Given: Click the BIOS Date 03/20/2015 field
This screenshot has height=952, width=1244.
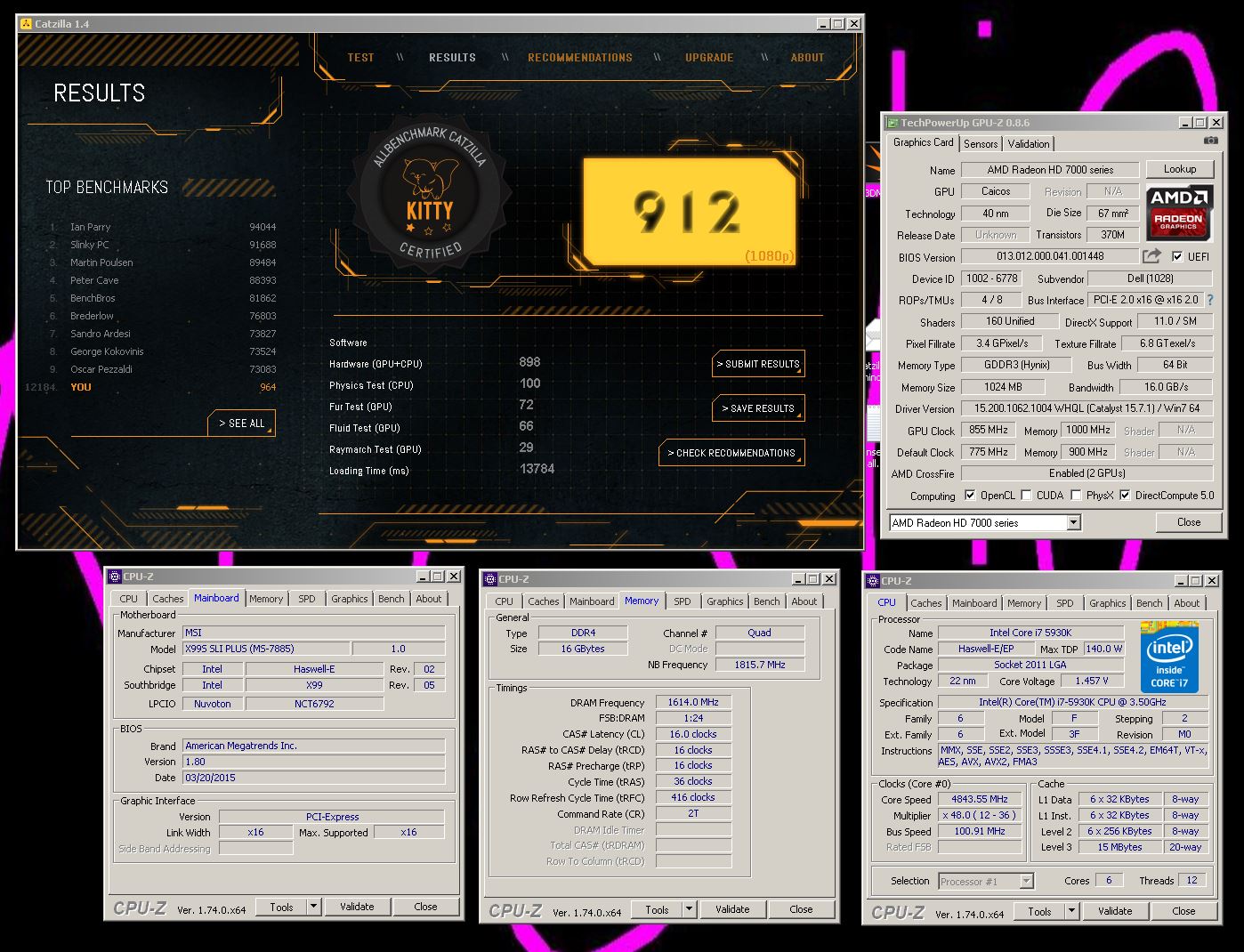Looking at the screenshot, I should [x=313, y=778].
